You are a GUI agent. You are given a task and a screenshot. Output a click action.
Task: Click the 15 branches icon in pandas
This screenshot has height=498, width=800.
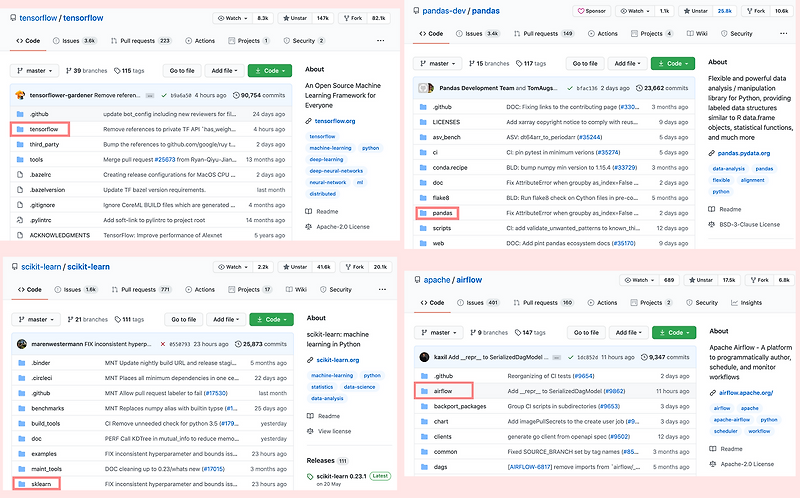(472, 64)
